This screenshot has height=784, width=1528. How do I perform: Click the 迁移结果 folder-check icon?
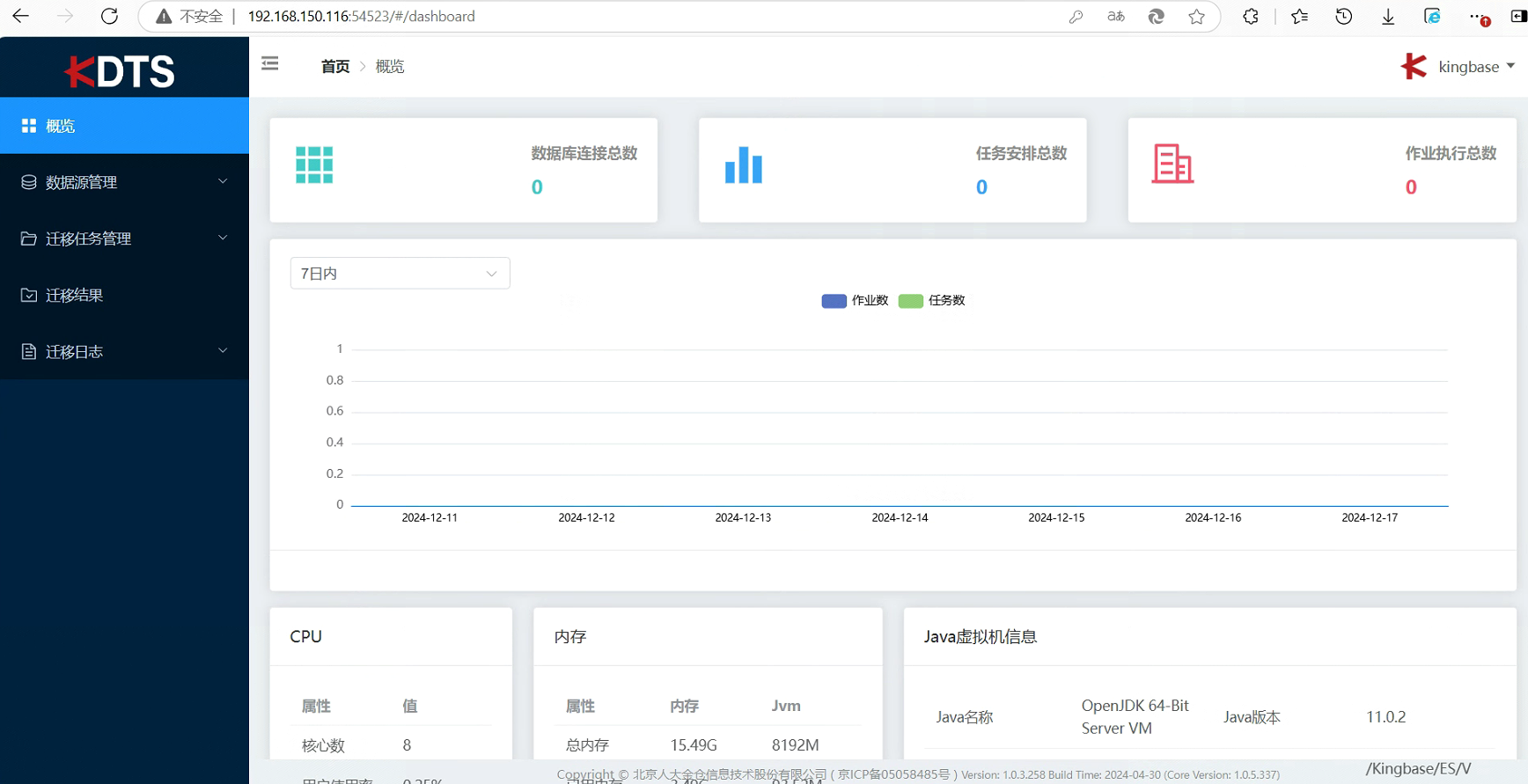click(x=29, y=295)
